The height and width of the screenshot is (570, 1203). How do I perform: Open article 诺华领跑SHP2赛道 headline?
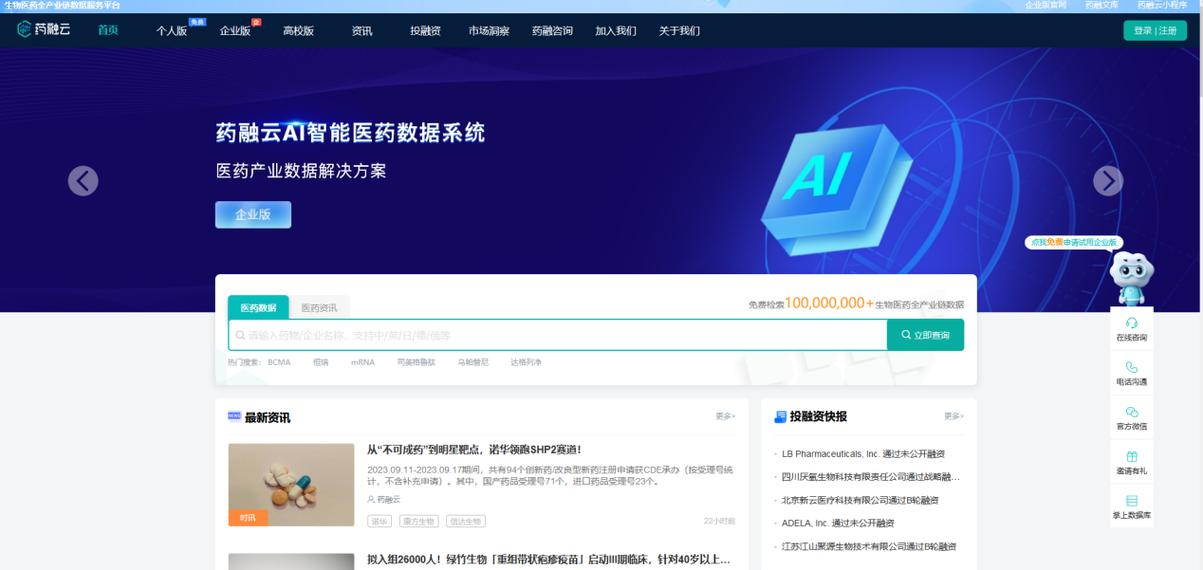point(474,450)
